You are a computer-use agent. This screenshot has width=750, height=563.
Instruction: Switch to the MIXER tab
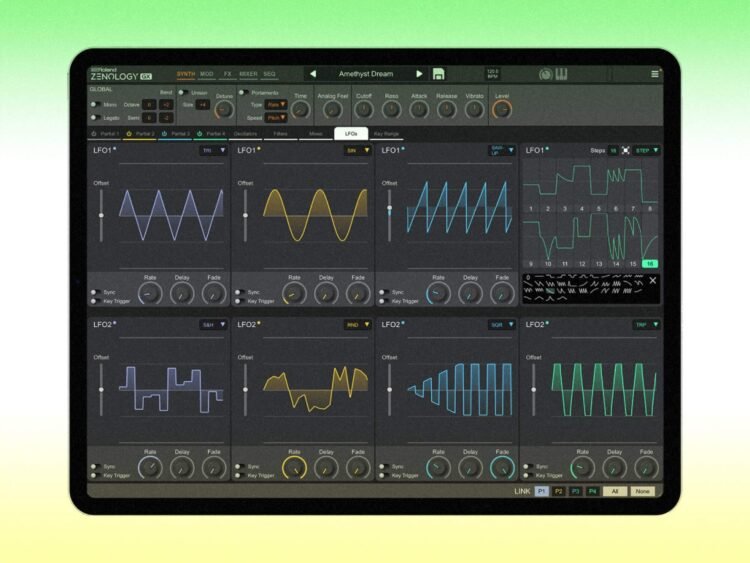(x=248, y=74)
